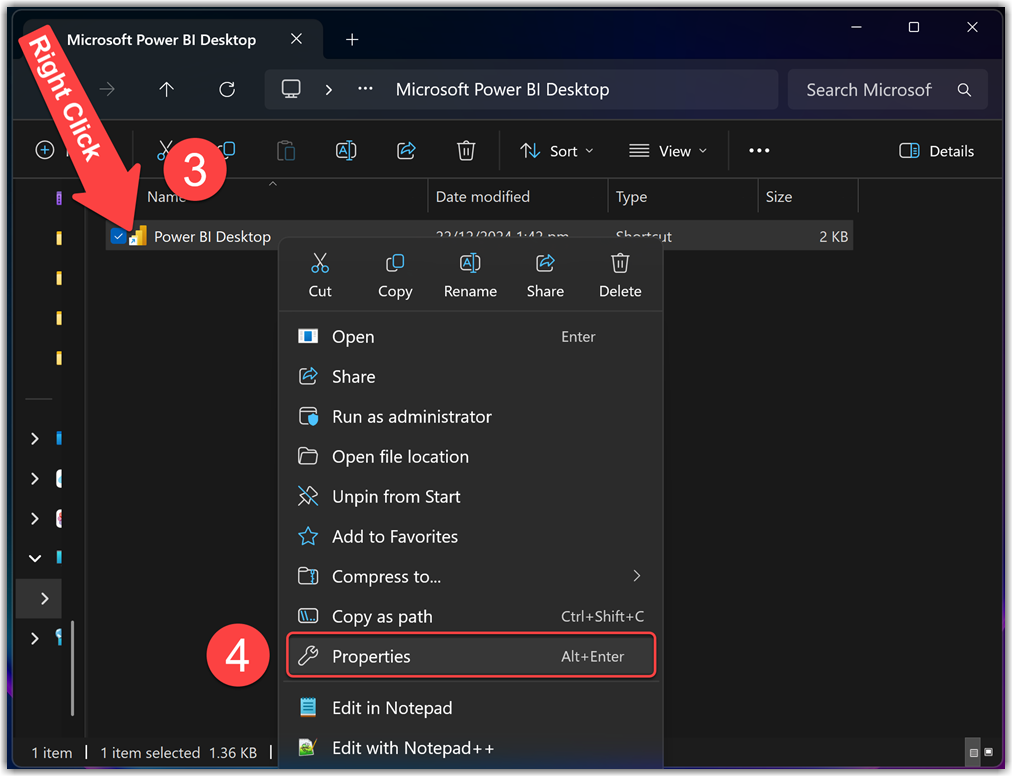Sort by Size column header
The height and width of the screenshot is (777, 1013).
pyautogui.click(x=778, y=197)
